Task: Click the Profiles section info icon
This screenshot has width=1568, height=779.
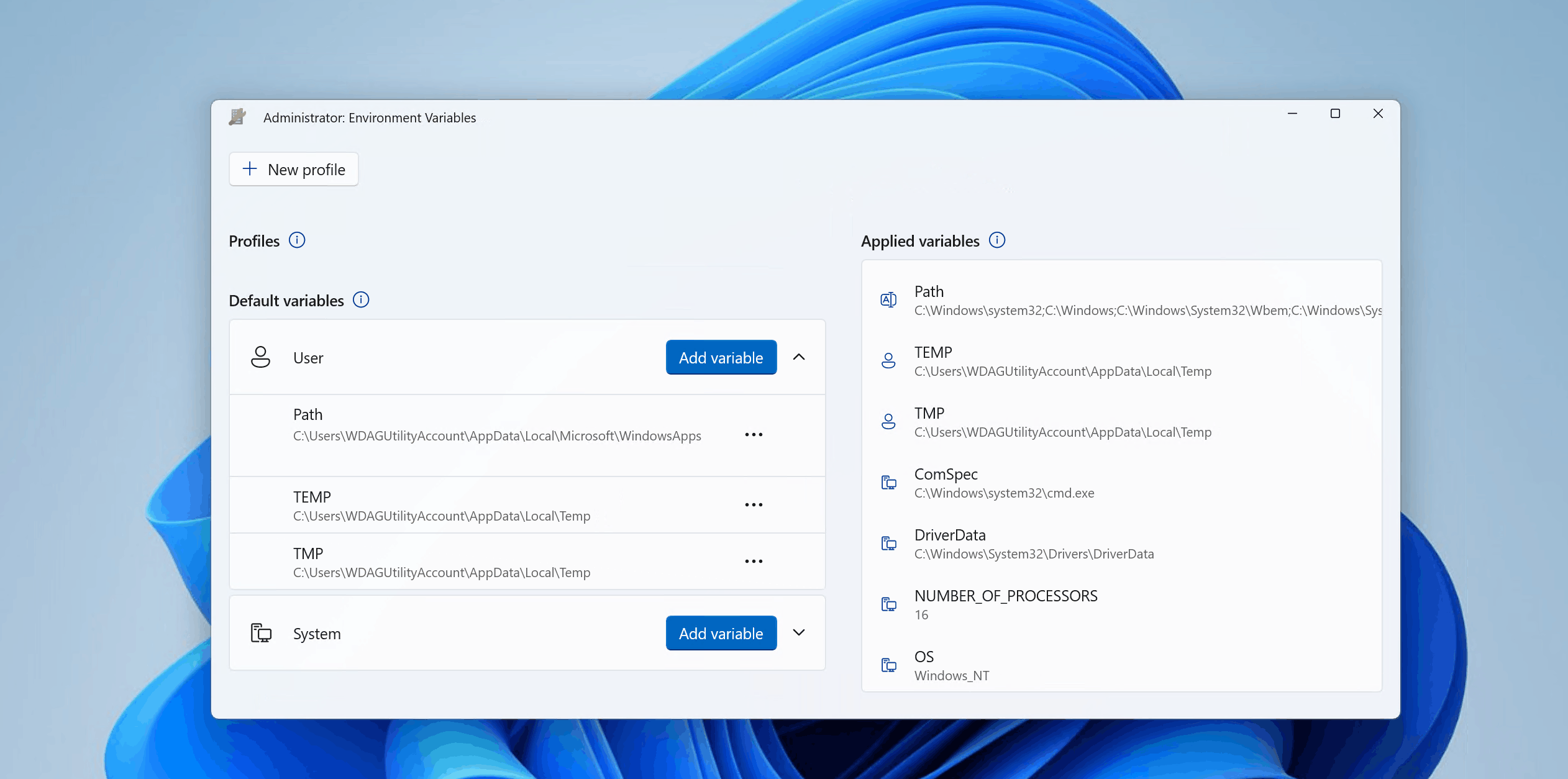Action: 298,241
